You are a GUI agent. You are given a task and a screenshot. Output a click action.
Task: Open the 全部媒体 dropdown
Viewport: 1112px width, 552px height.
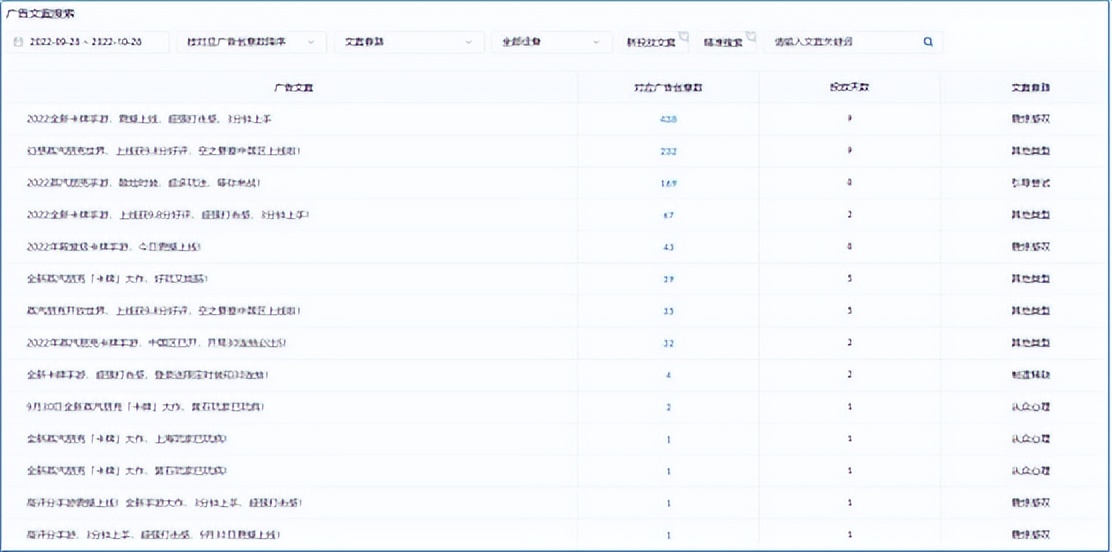point(551,43)
